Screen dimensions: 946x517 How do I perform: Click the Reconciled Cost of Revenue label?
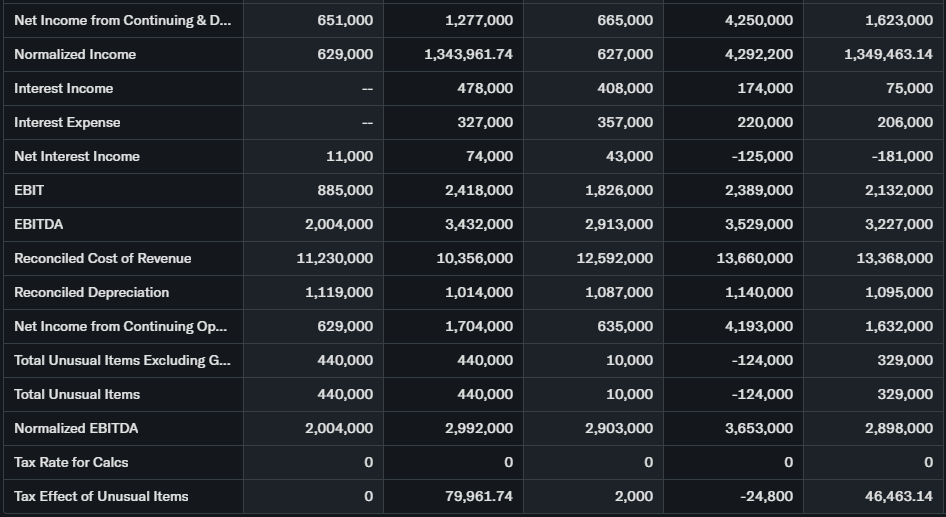coord(103,258)
